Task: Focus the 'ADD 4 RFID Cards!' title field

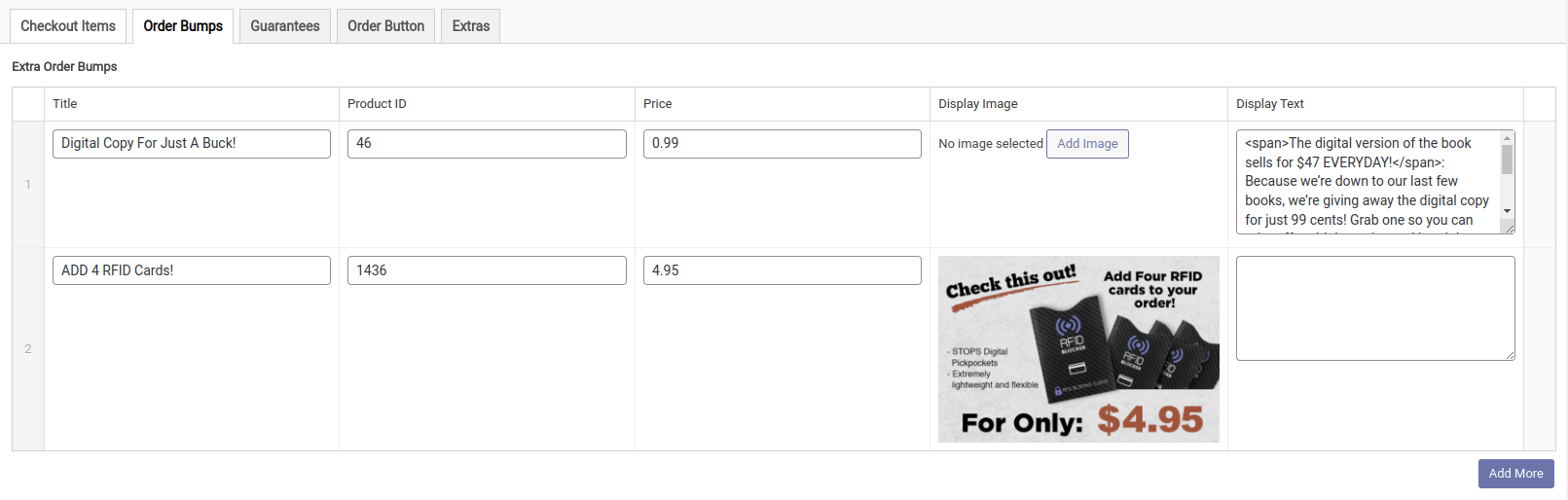Action: (191, 270)
